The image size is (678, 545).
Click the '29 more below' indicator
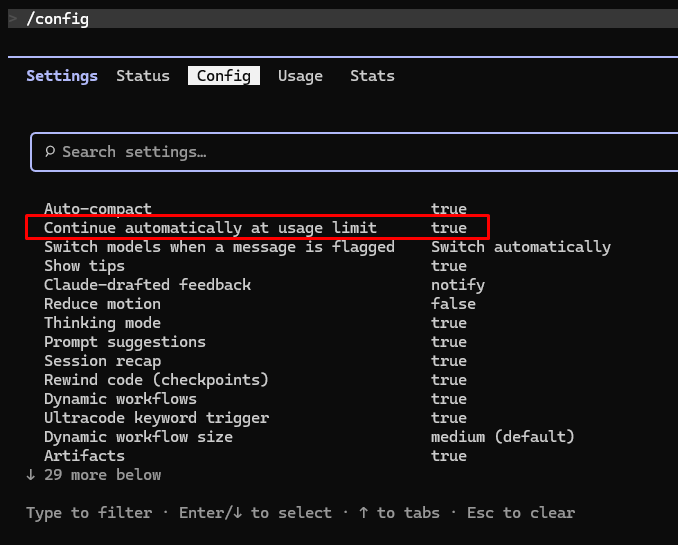93,475
